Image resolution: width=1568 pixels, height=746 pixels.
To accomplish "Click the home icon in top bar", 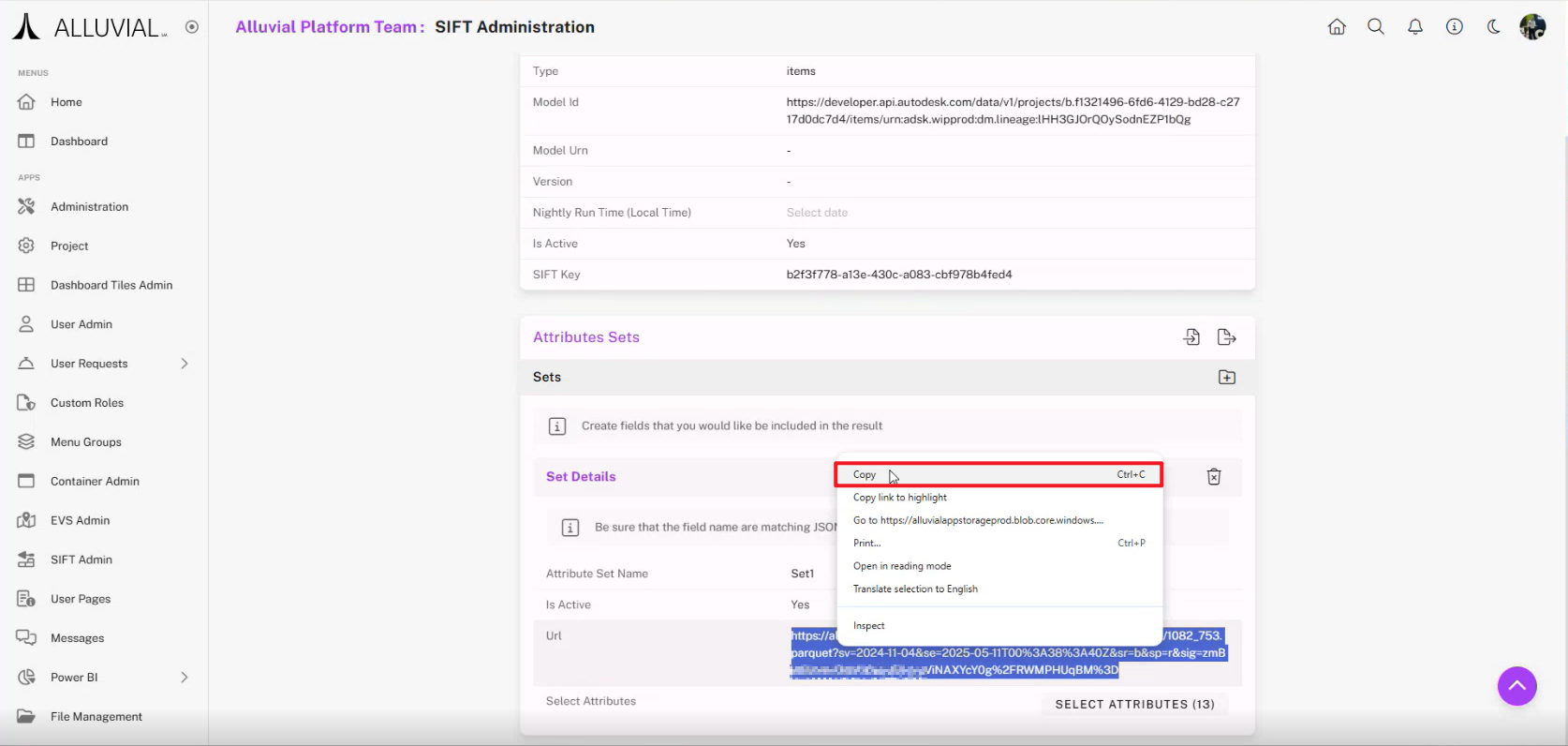I will click(x=1337, y=27).
